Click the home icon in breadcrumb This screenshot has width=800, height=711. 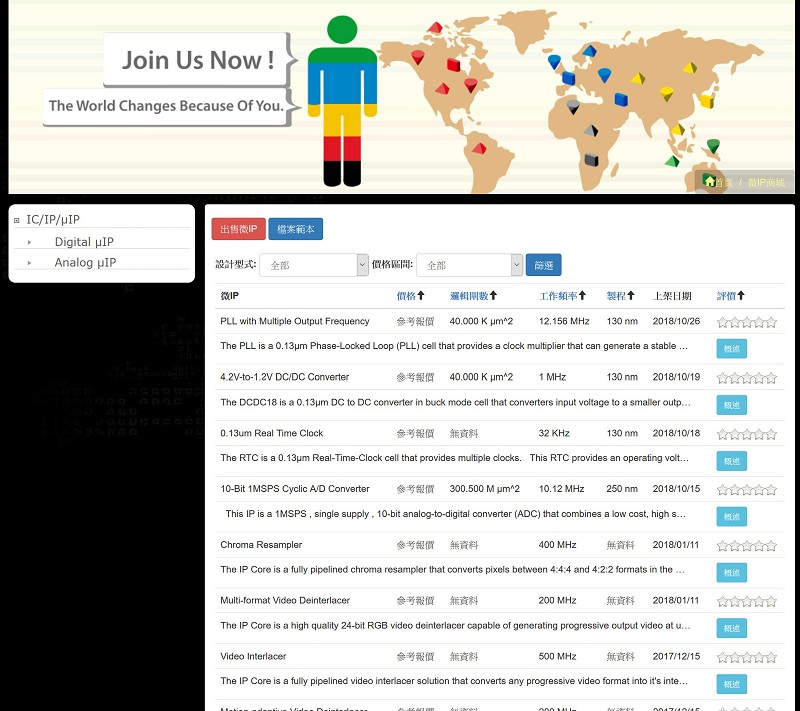(x=710, y=181)
